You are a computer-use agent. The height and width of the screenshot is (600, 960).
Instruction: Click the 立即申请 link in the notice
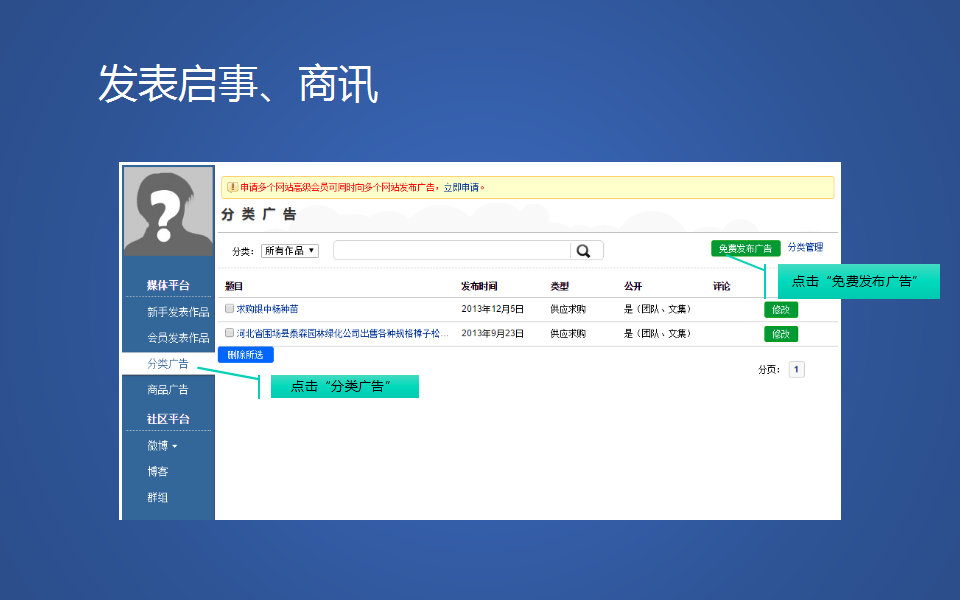click(461, 187)
